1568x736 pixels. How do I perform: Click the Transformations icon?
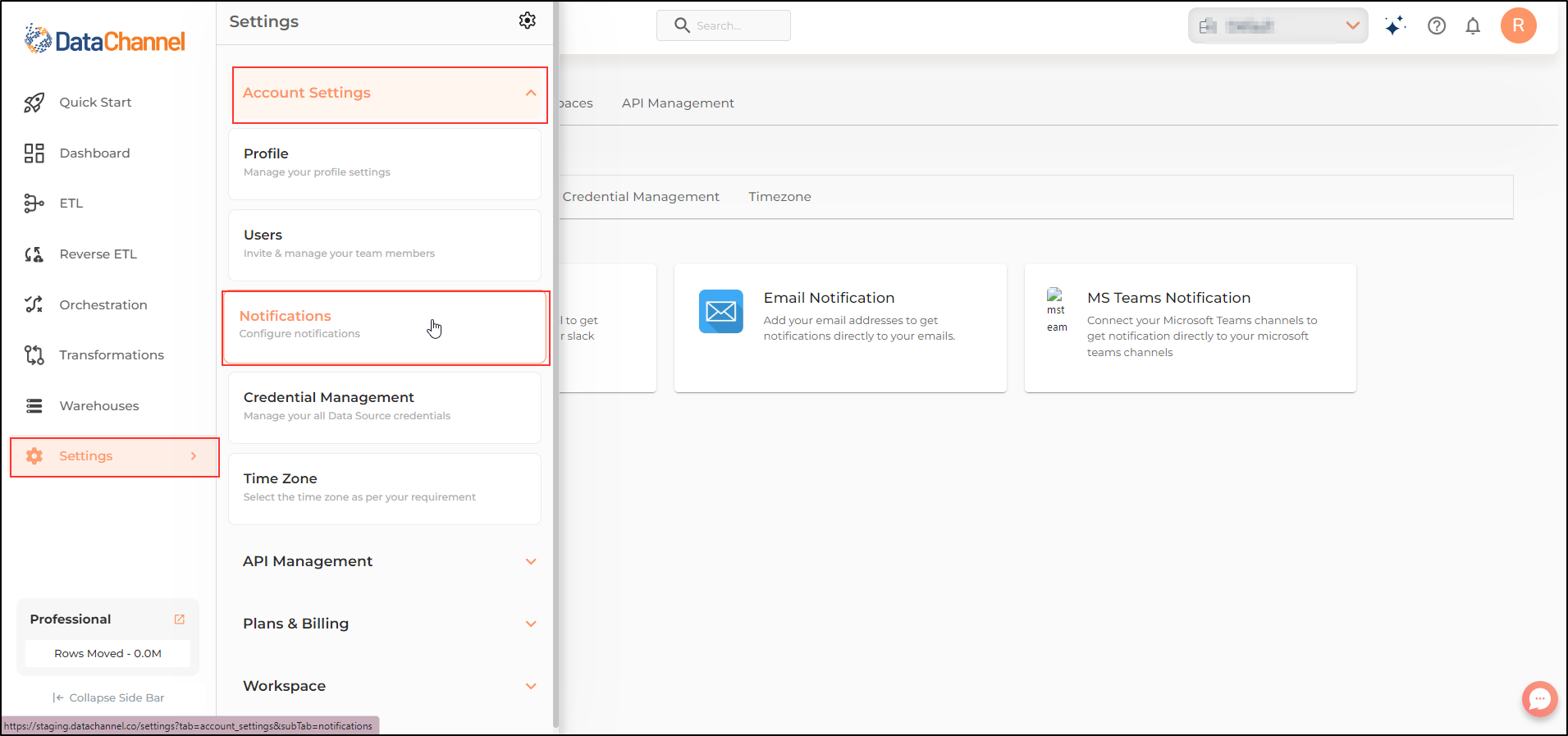[34, 355]
